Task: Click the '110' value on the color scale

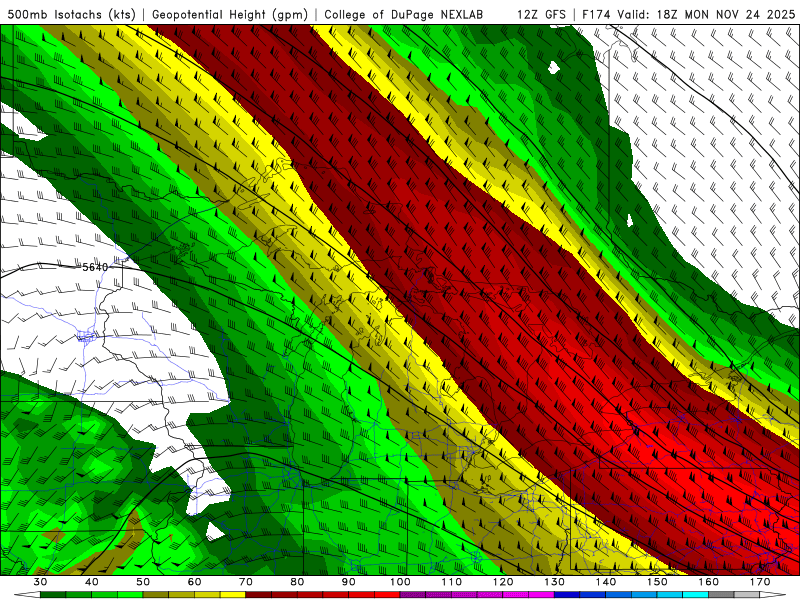Action: [x=452, y=582]
